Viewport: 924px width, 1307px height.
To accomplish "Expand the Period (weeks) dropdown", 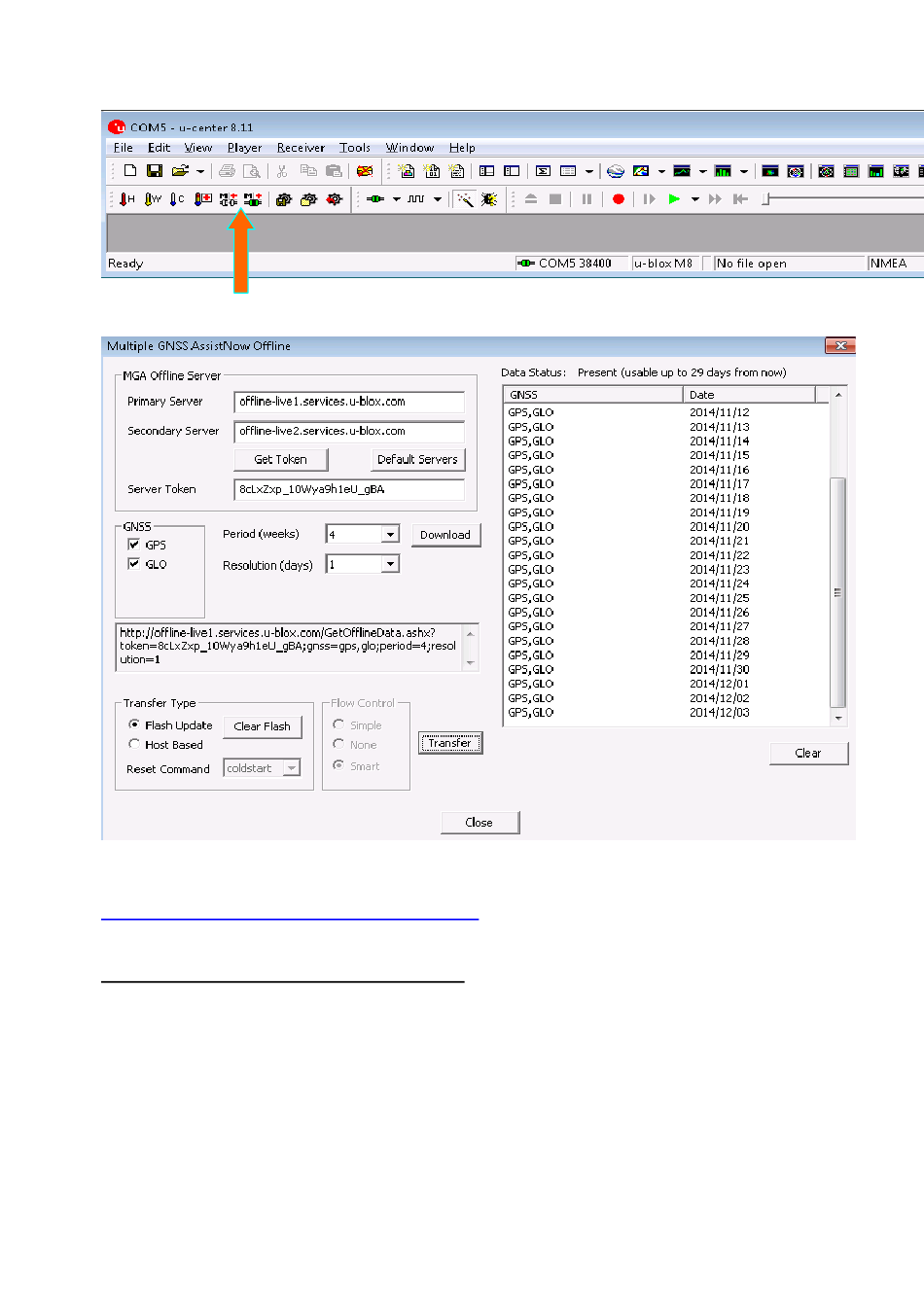I will (390, 534).
